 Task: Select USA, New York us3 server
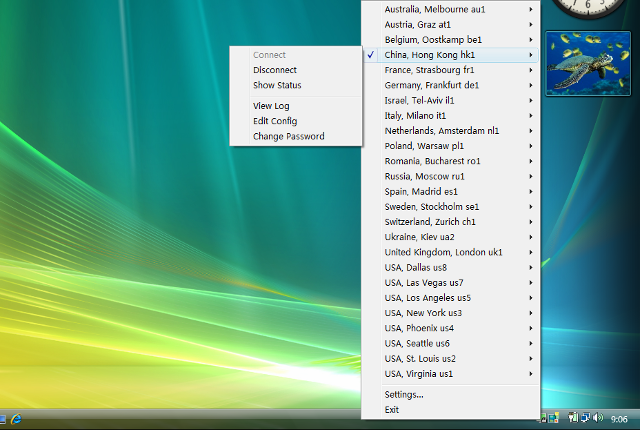(451, 313)
